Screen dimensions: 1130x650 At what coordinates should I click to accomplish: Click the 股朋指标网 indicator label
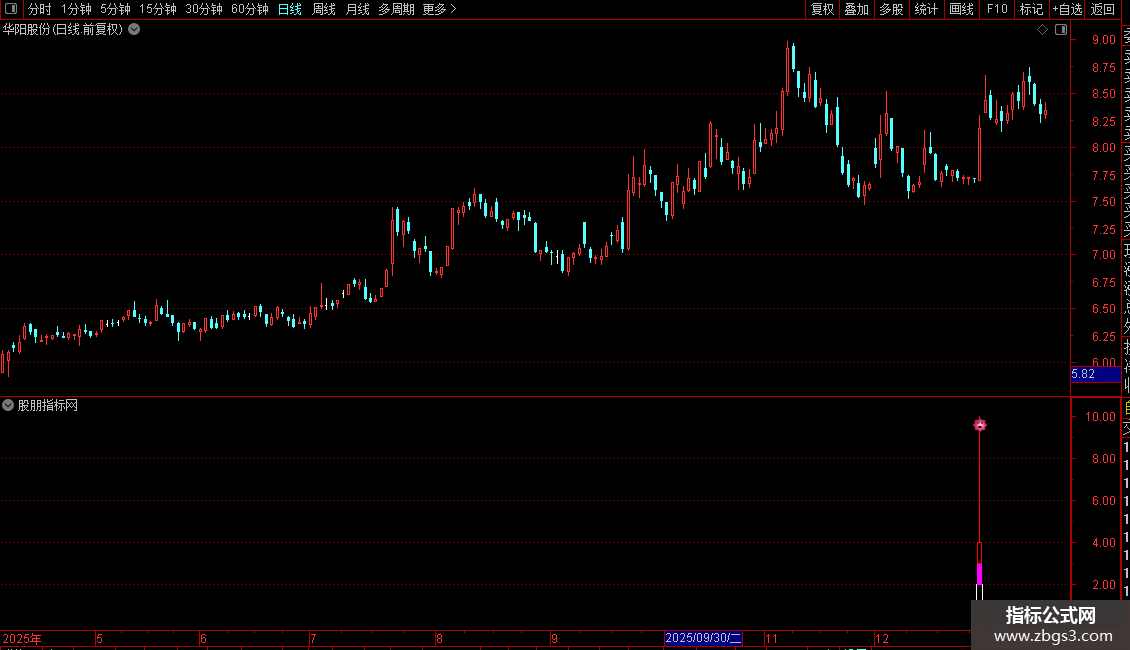(48, 406)
